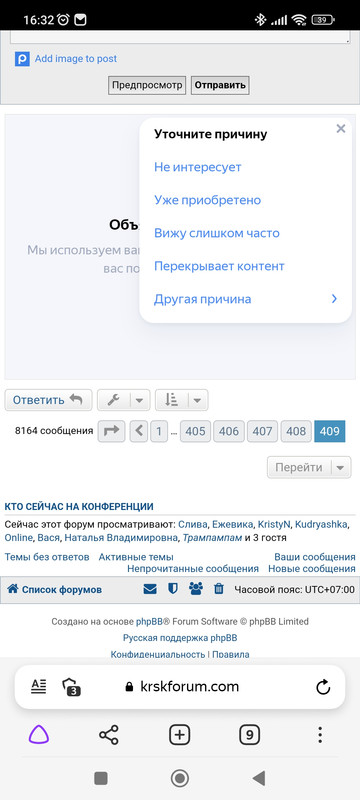Tap the krskforum.com address field

point(182,687)
